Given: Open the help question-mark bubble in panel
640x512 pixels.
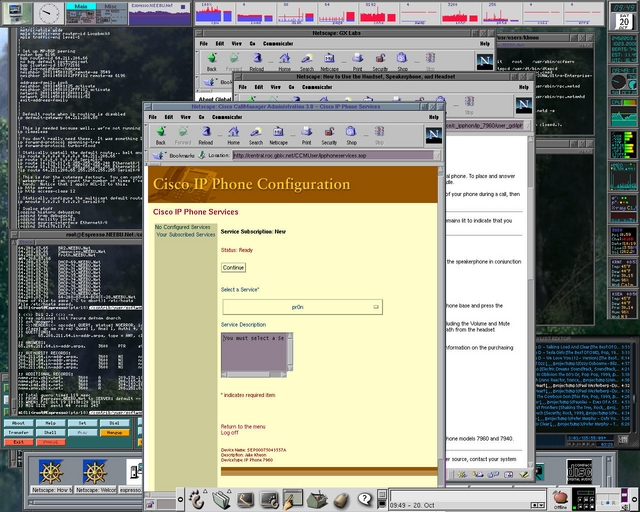Looking at the screenshot, I should [x=364, y=499].
